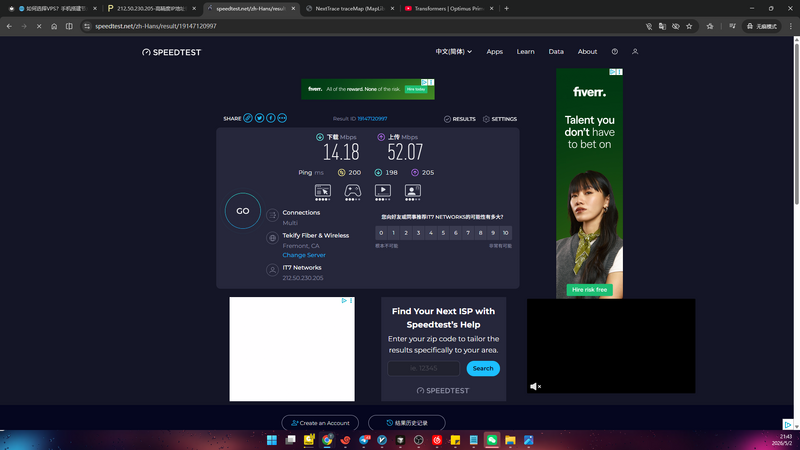Open WeChat from taskbar
Viewport: 800px width, 450px height.
(492, 440)
